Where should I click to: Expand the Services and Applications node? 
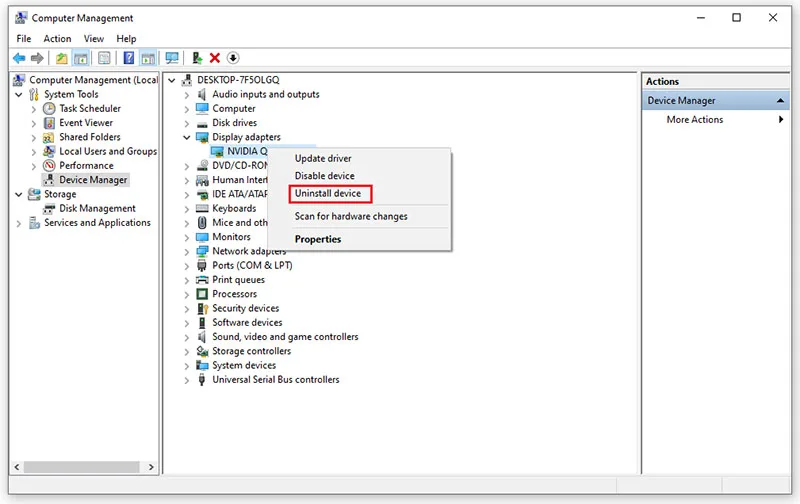pos(19,223)
